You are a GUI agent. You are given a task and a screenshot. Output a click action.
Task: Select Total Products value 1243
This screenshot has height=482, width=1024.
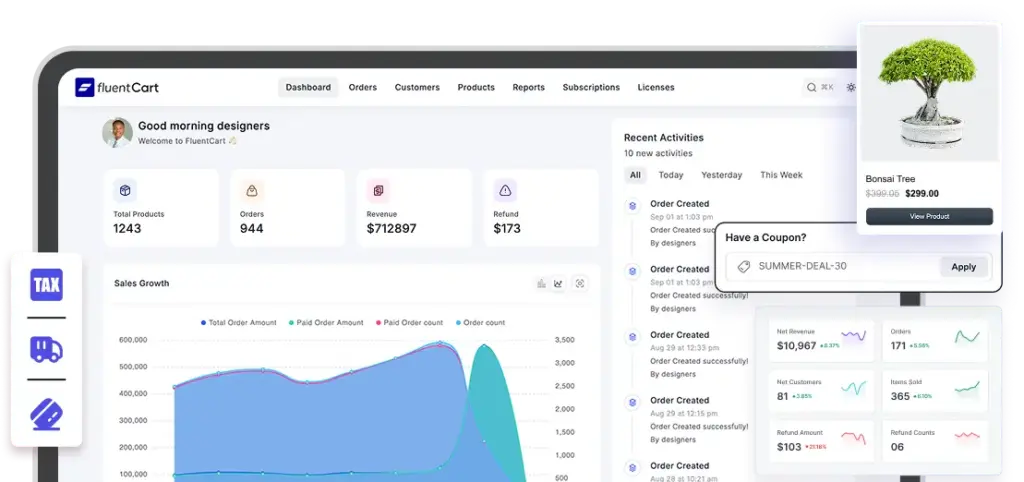(127, 229)
